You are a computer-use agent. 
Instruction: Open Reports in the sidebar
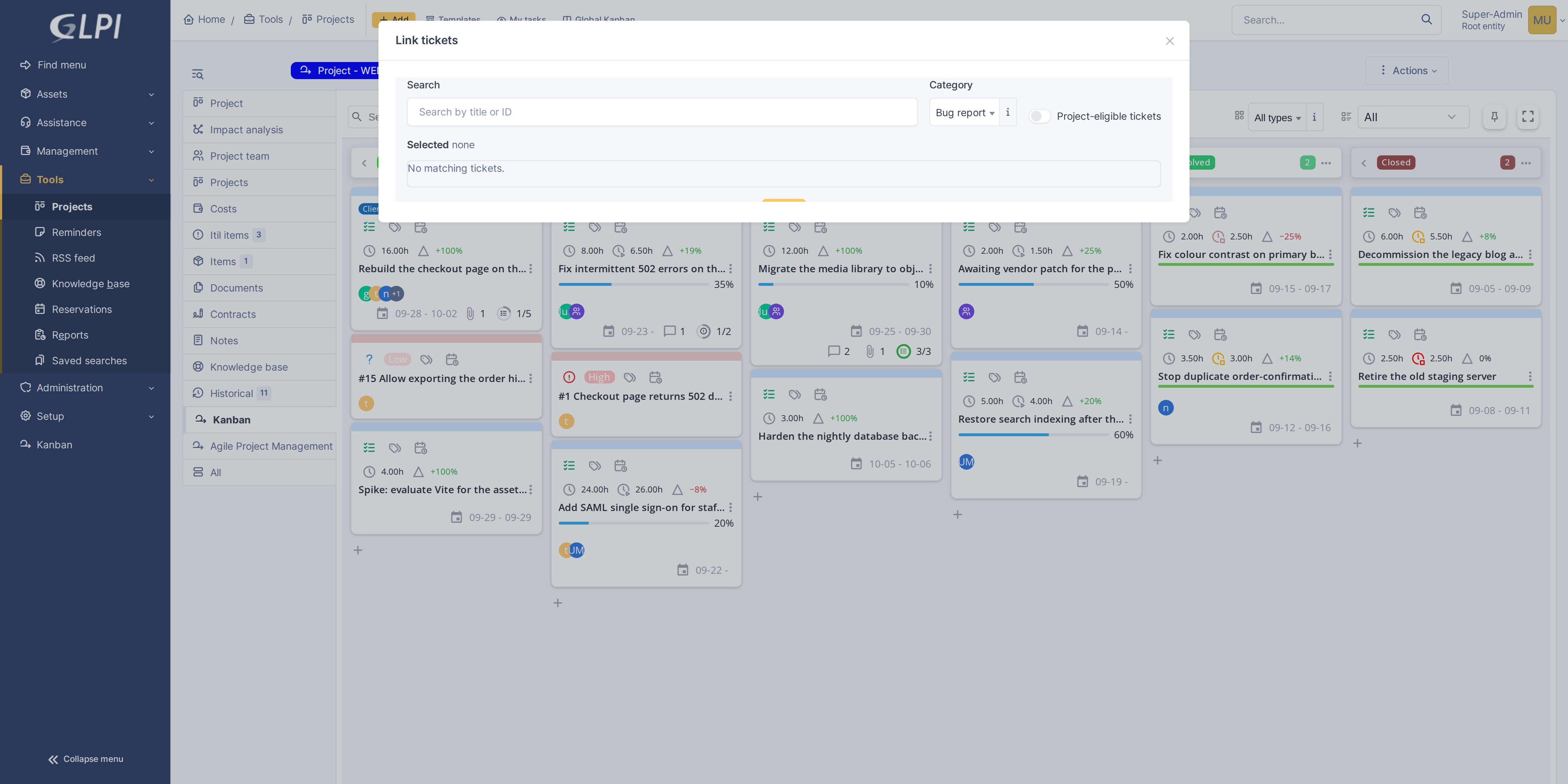[x=70, y=335]
